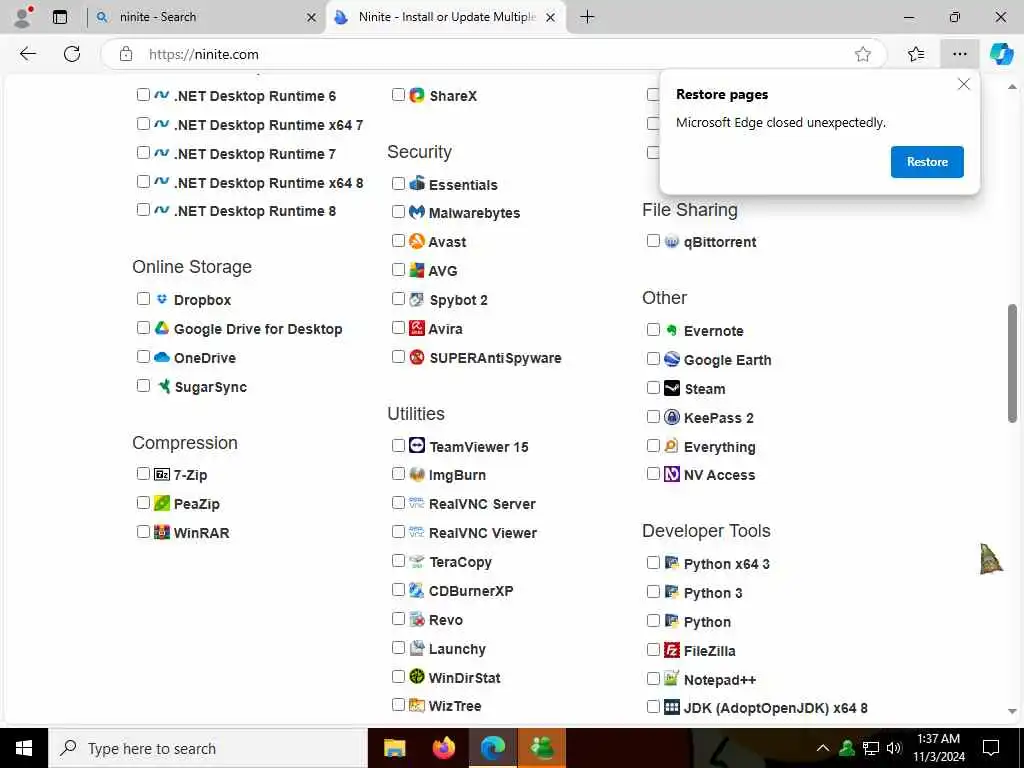Click the SugarSync bird icon
Image resolution: width=1024 pixels, height=768 pixels.
coord(163,386)
